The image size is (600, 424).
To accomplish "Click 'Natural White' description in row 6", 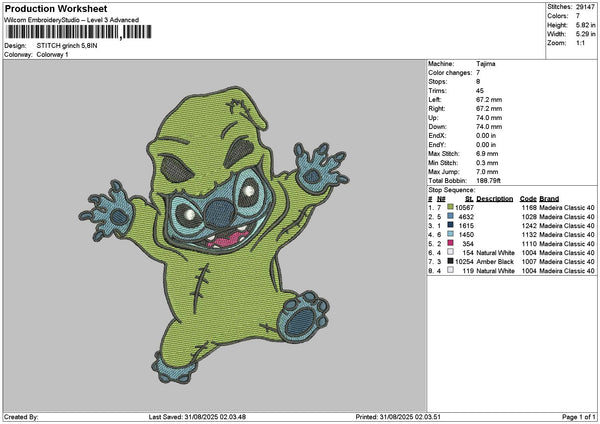I will click(x=496, y=253).
